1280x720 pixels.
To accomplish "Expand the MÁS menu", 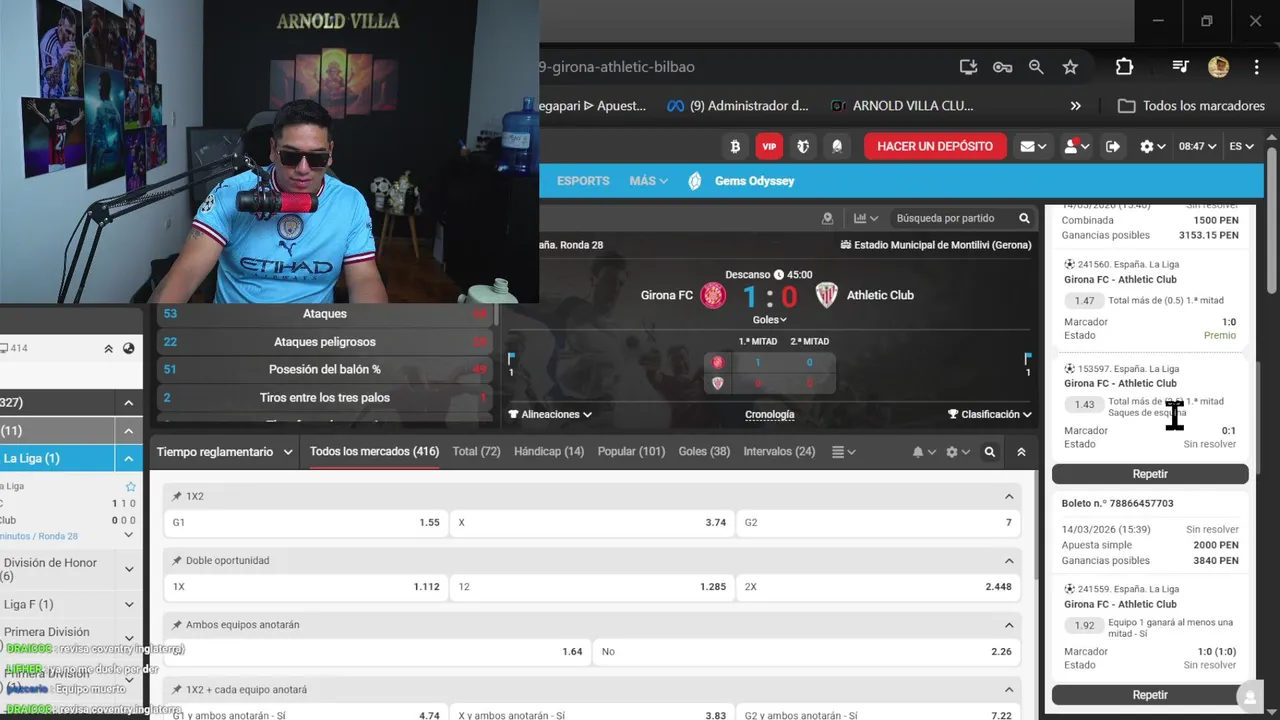I will (648, 181).
